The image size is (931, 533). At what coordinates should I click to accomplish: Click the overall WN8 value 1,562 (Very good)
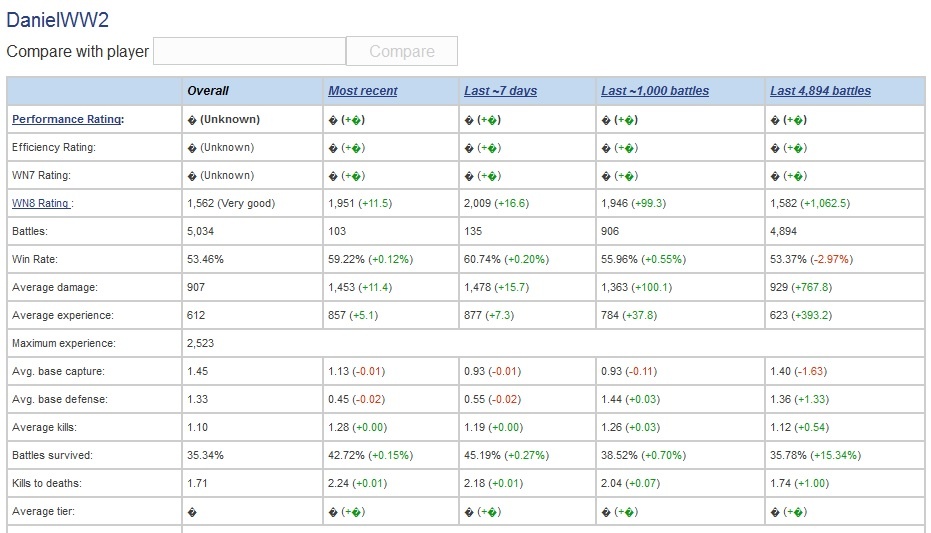click(x=231, y=203)
